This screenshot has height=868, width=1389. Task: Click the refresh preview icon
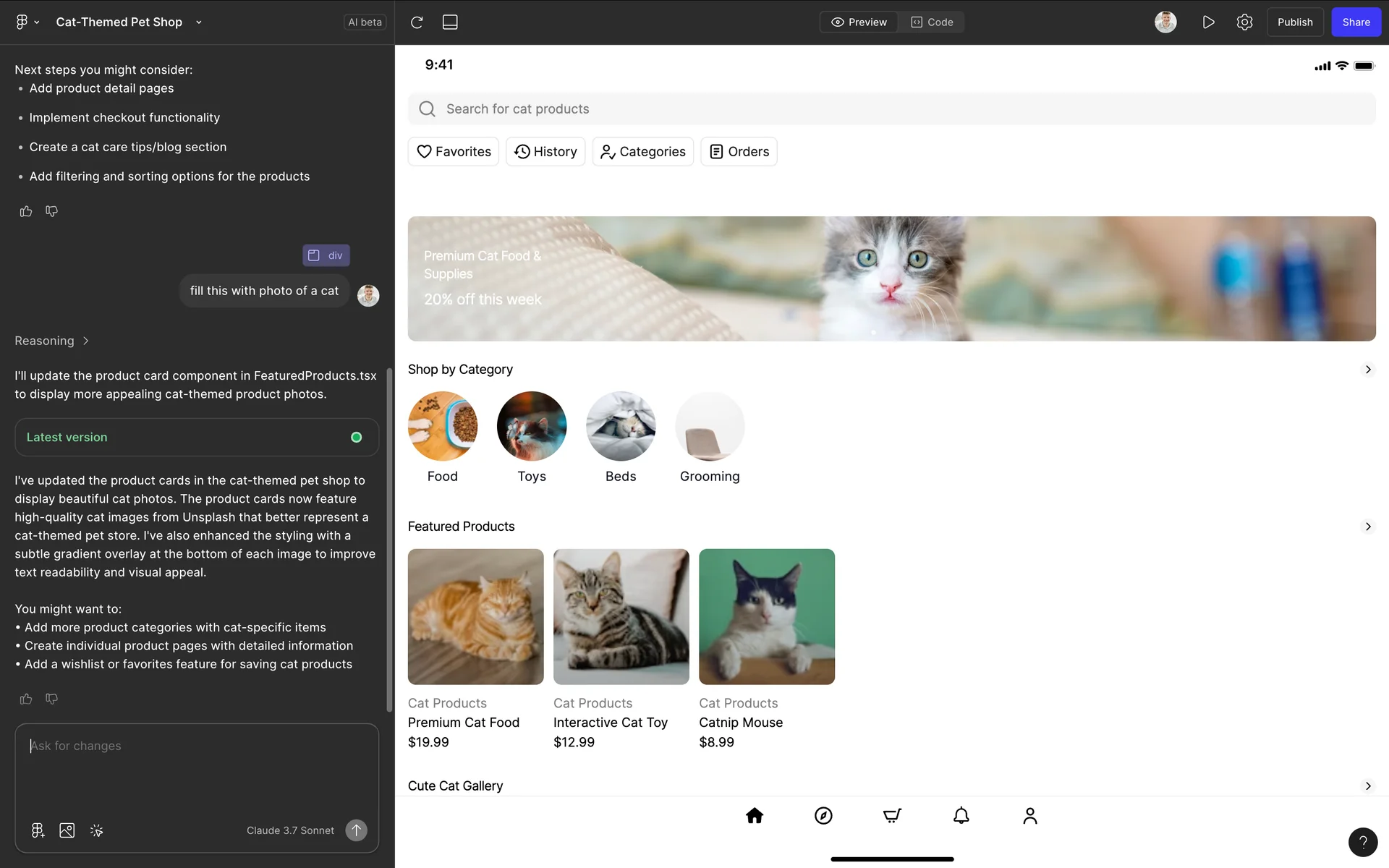click(417, 22)
